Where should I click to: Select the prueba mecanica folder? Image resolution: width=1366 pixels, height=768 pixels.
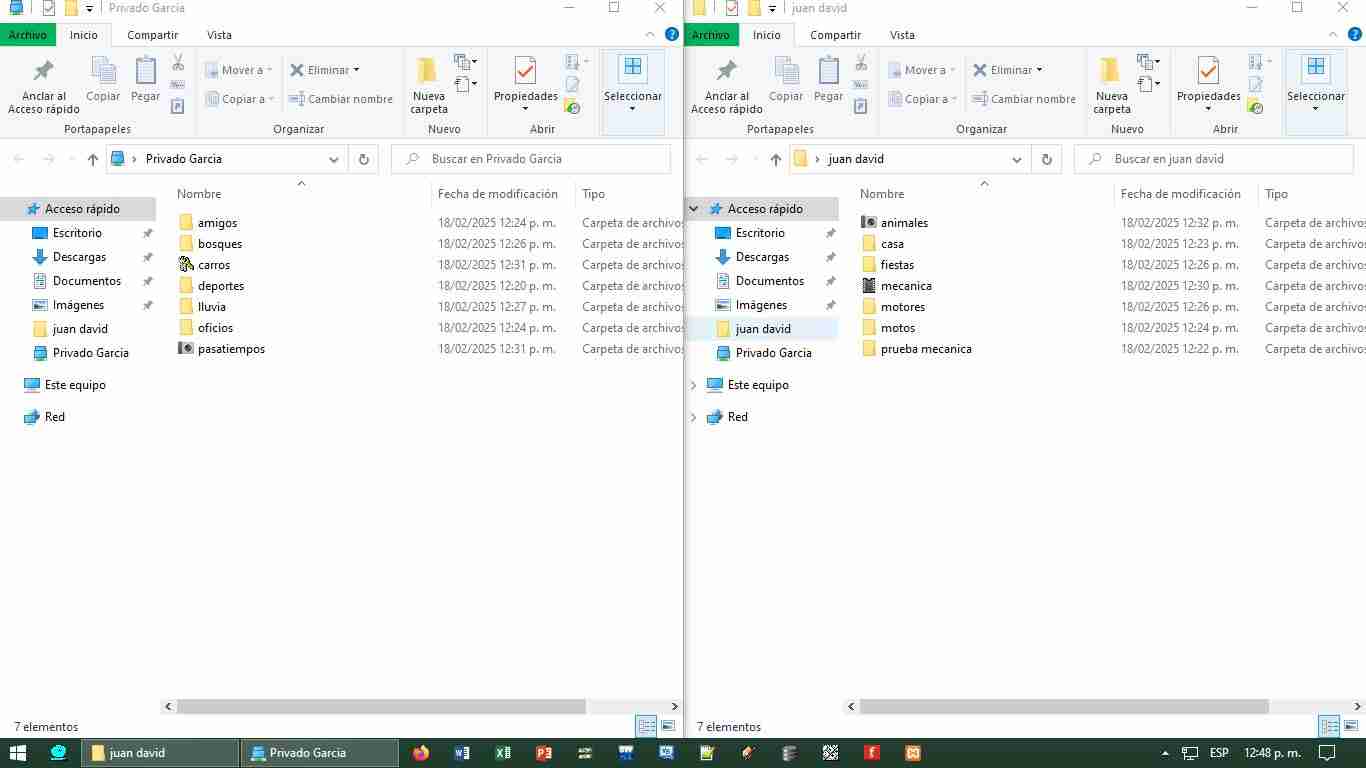point(926,349)
